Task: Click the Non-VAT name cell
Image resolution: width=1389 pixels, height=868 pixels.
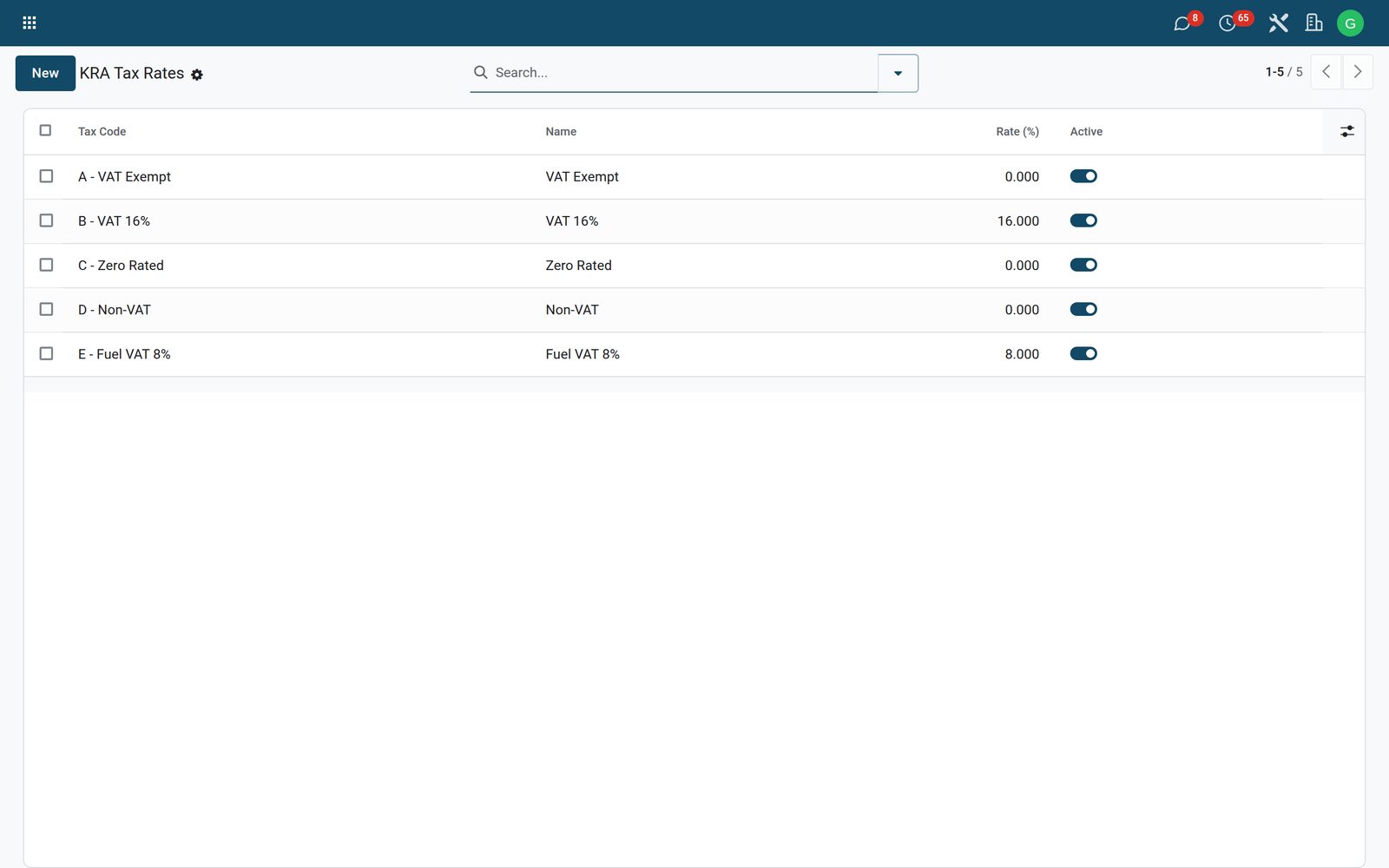Action: pyautogui.click(x=572, y=310)
